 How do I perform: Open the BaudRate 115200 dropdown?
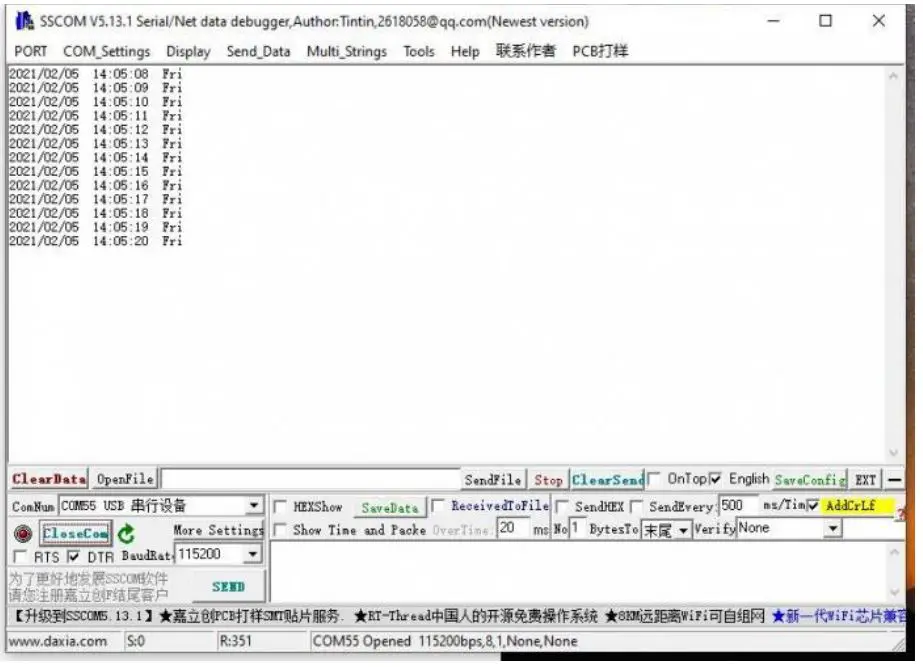click(252, 554)
